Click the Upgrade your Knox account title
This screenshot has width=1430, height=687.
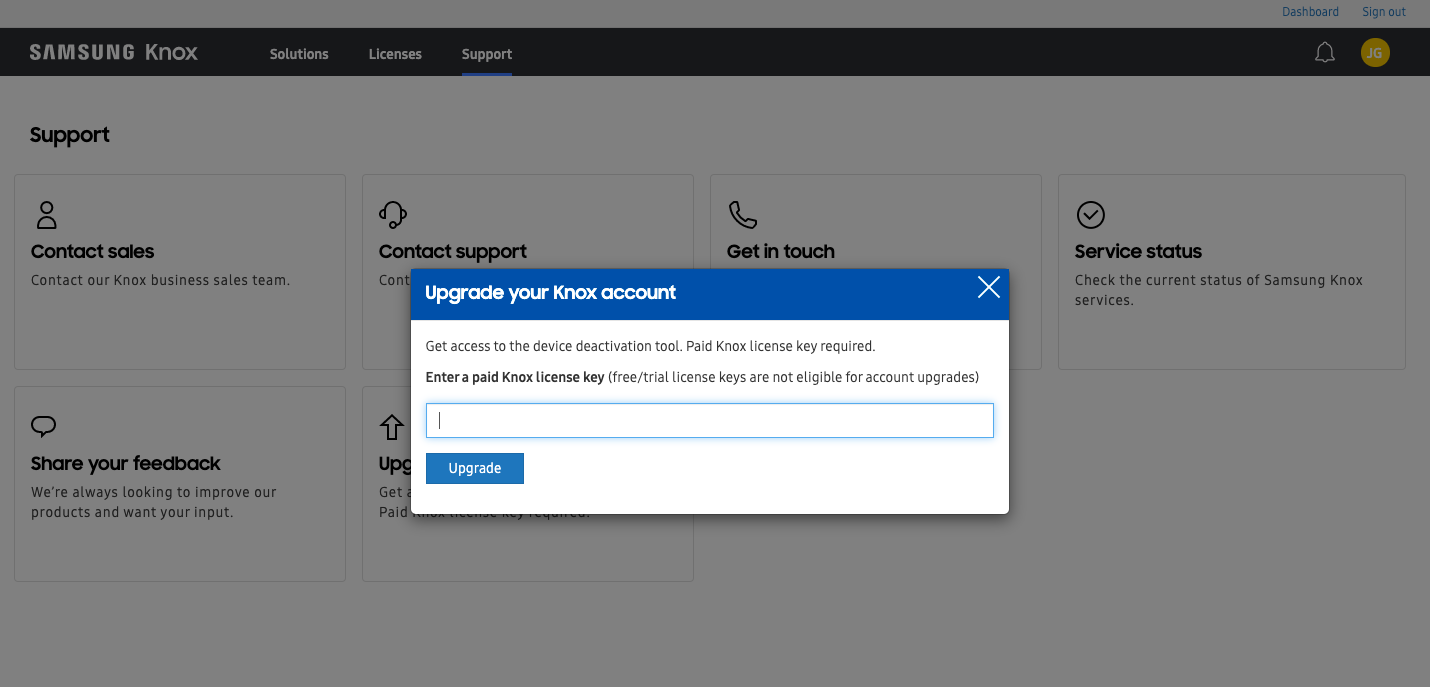click(550, 293)
